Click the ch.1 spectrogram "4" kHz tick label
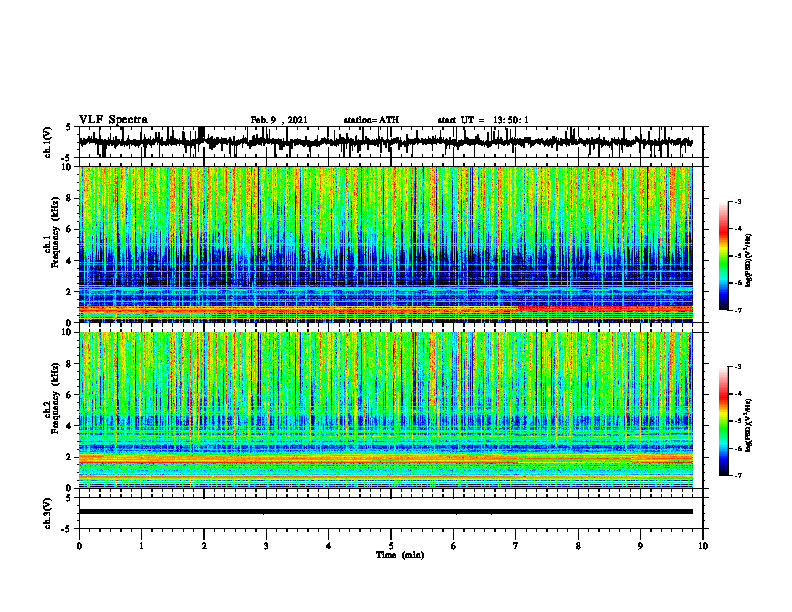 pyautogui.click(x=71, y=261)
